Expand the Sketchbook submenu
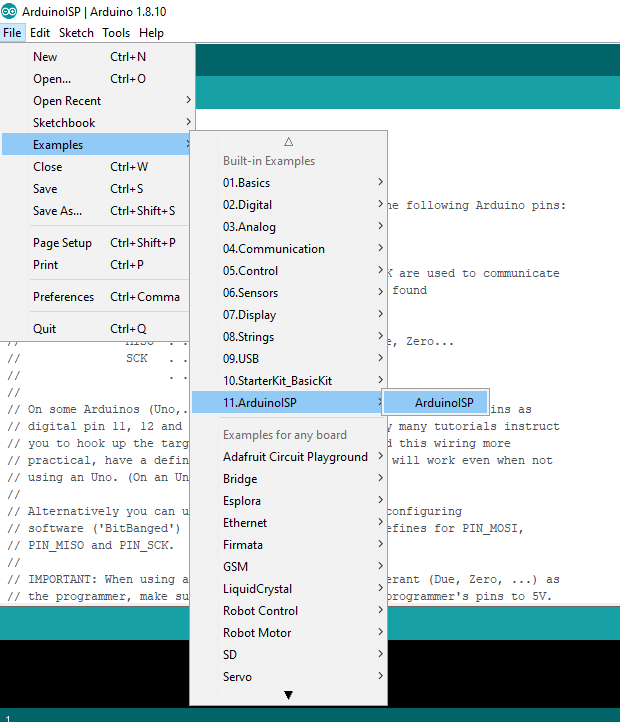620x722 pixels. click(96, 123)
